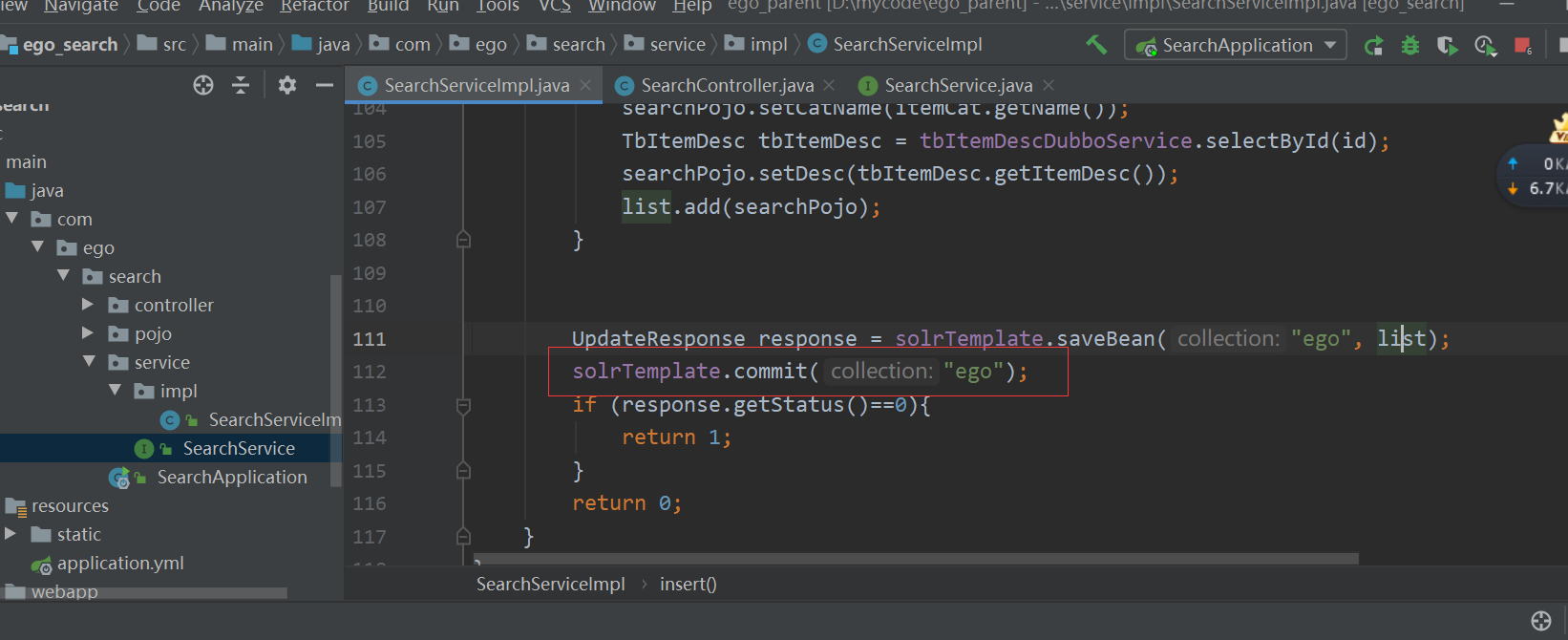This screenshot has width=1568, height=640.
Task: Click the project panel horizontal scrollbar
Action: (144, 593)
